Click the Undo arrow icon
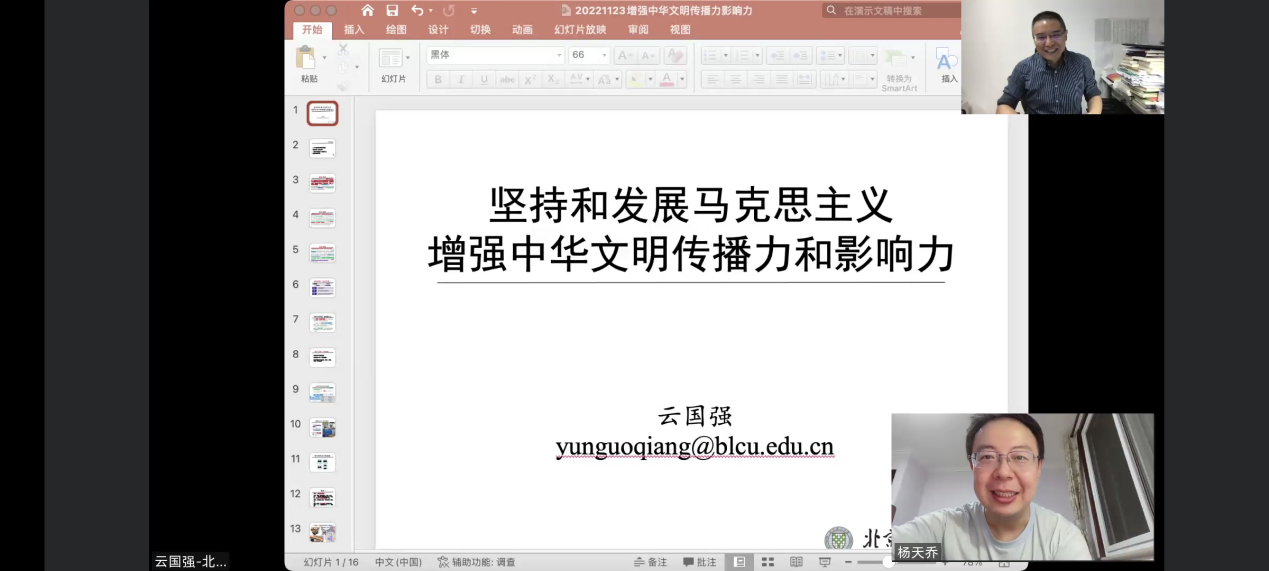Viewport: 1269px width, 571px height. [x=417, y=10]
